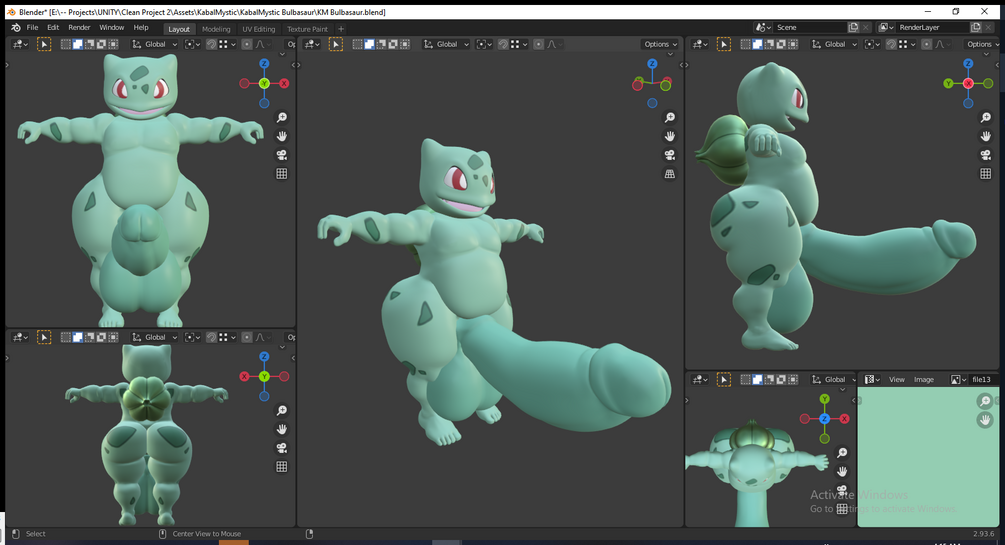Open the Edit menu
The image size is (1005, 545).
53,28
